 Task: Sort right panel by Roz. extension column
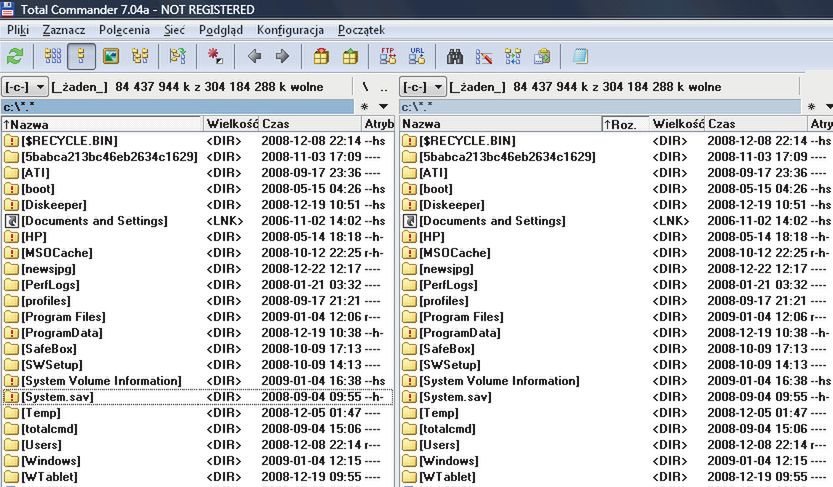(625, 124)
